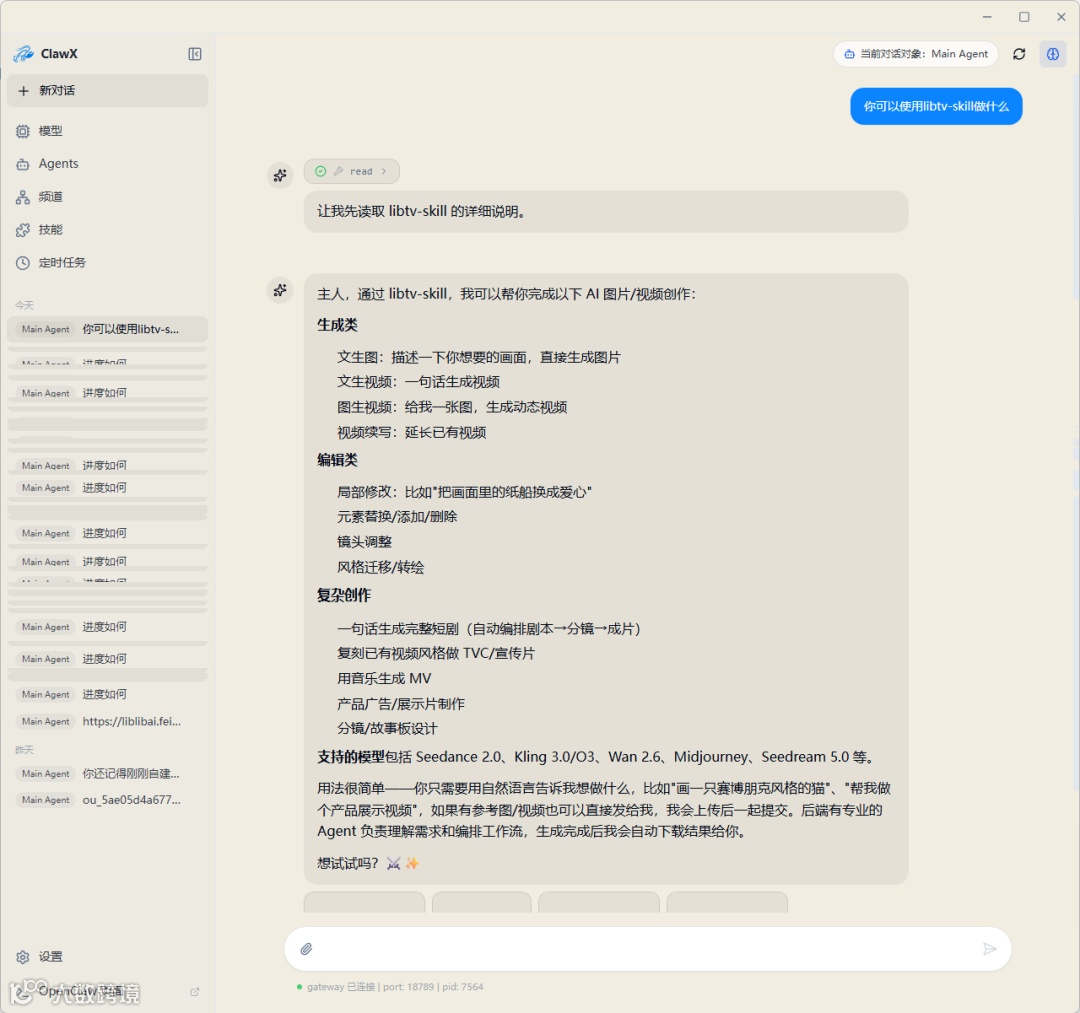The width and height of the screenshot is (1080, 1013).
Task: Click the heading 复杂创作
Action: (344, 595)
